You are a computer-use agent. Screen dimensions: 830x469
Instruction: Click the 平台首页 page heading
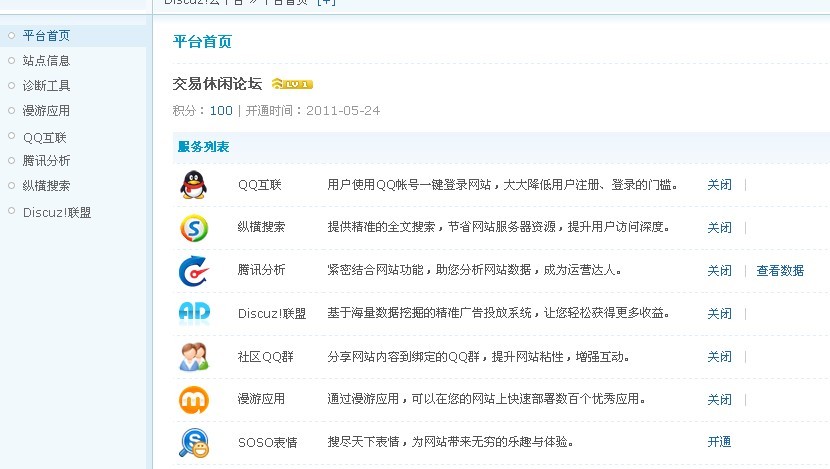pos(202,41)
